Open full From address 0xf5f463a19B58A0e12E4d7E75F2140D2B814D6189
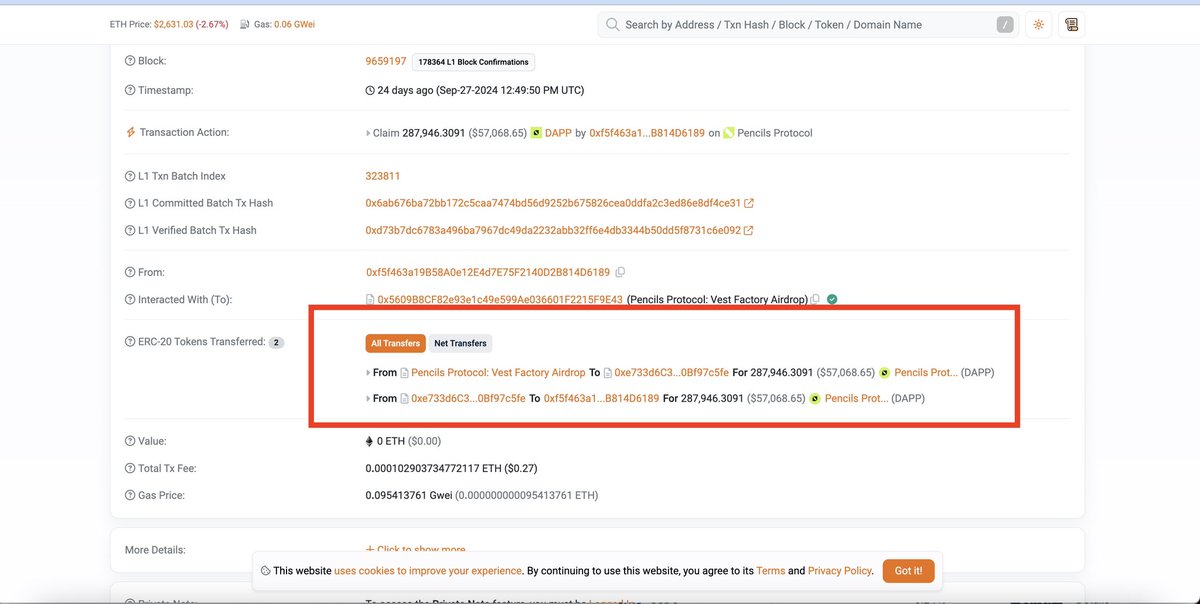This screenshot has width=1200, height=604. point(488,272)
